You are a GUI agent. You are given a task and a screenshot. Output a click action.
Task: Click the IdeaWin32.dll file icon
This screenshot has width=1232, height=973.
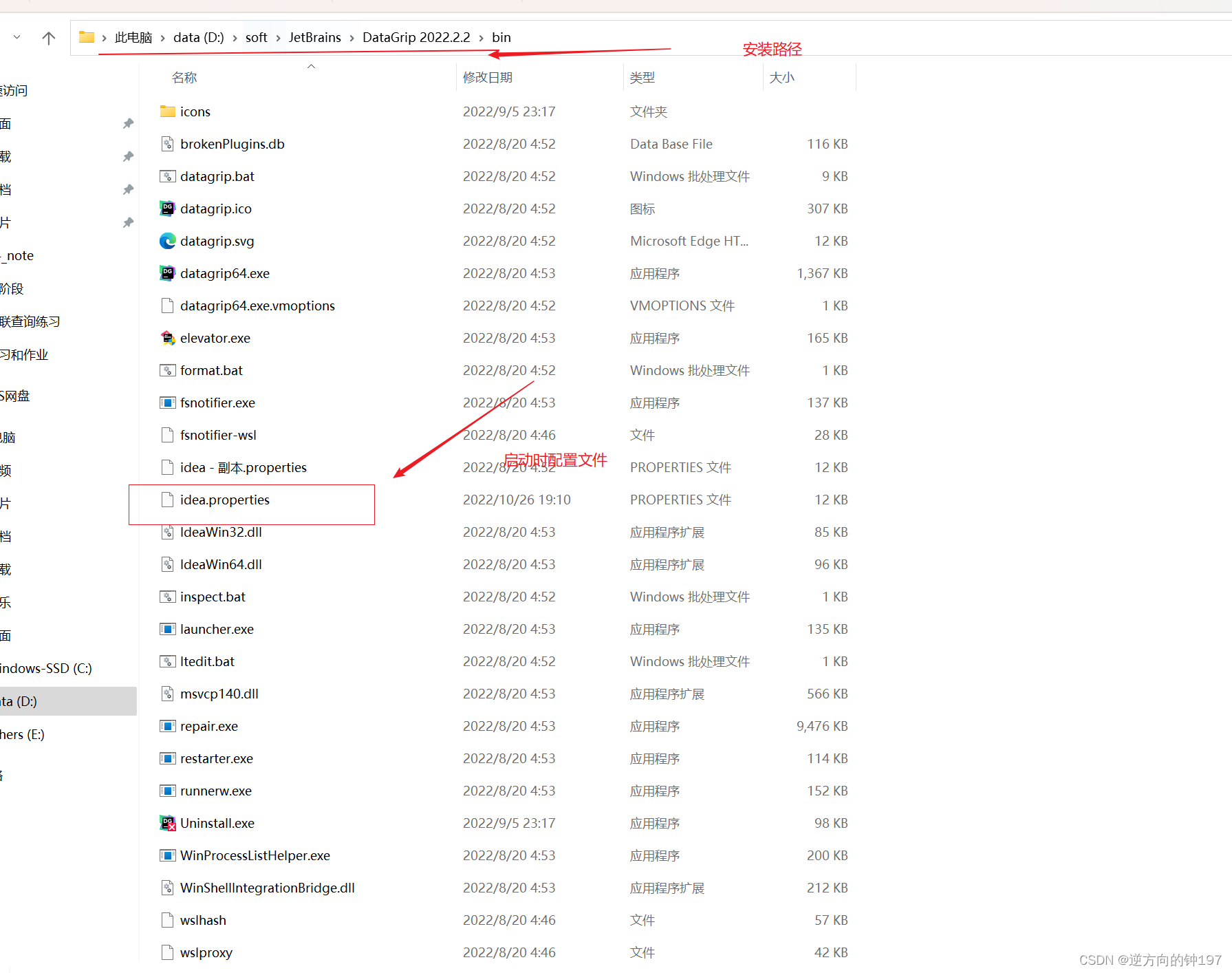(x=167, y=532)
